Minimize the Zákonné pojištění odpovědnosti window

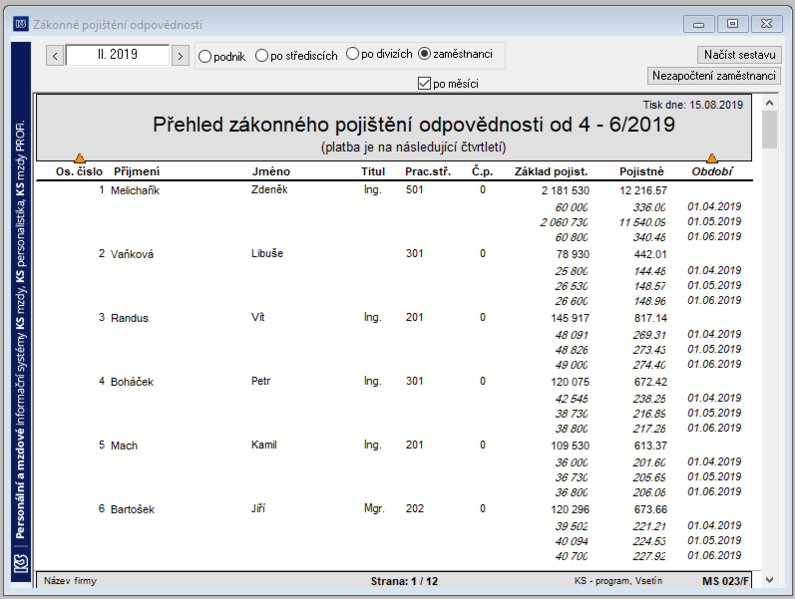[699, 24]
